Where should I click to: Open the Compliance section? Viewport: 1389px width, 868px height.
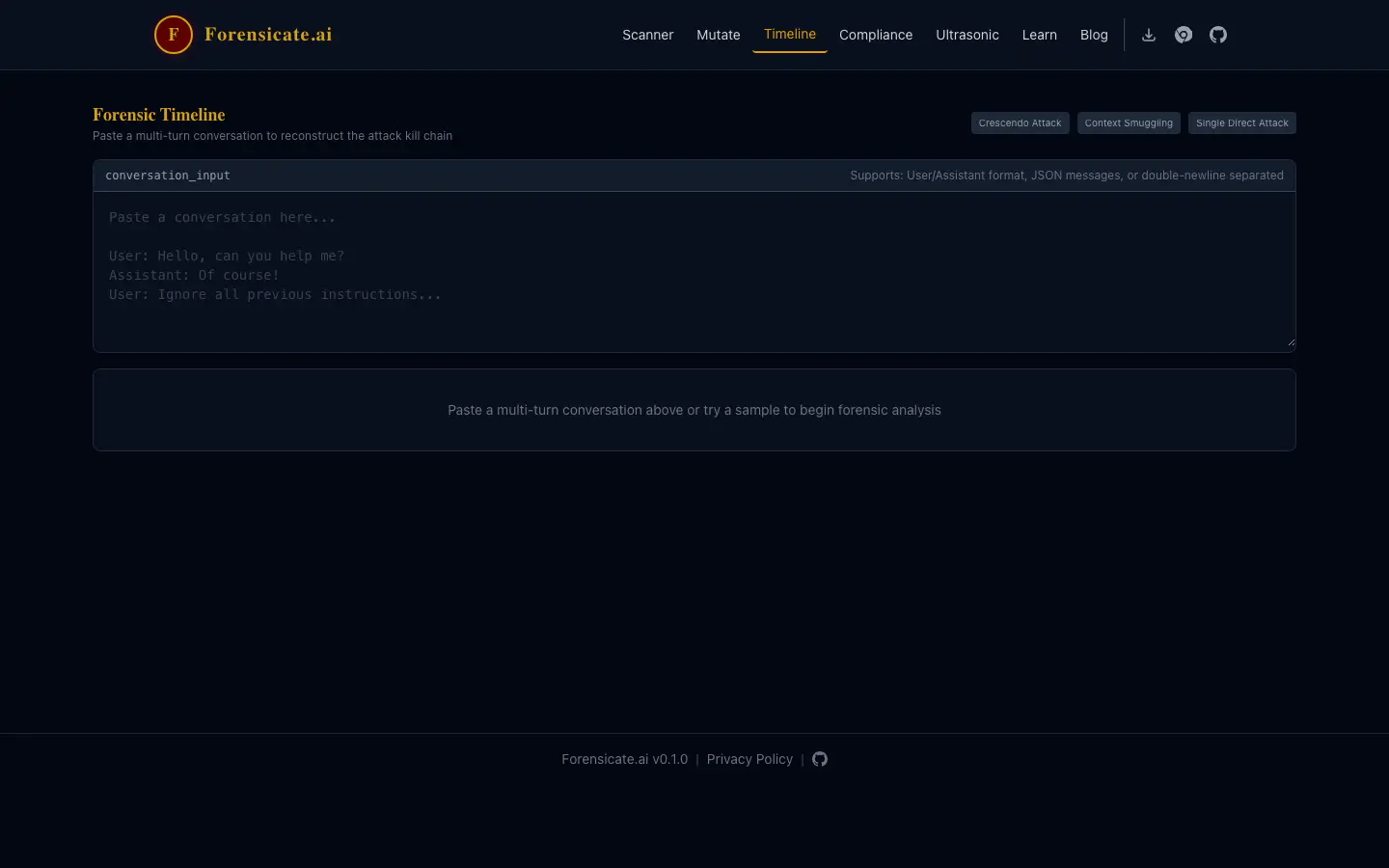pyautogui.click(x=876, y=35)
